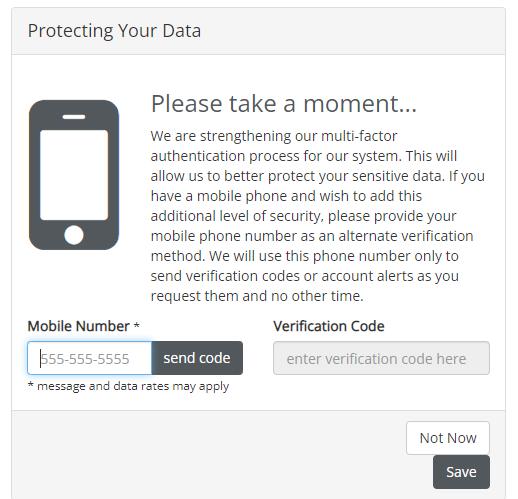The height and width of the screenshot is (499, 518).
Task: Click the verification code input field
Action: (x=381, y=358)
